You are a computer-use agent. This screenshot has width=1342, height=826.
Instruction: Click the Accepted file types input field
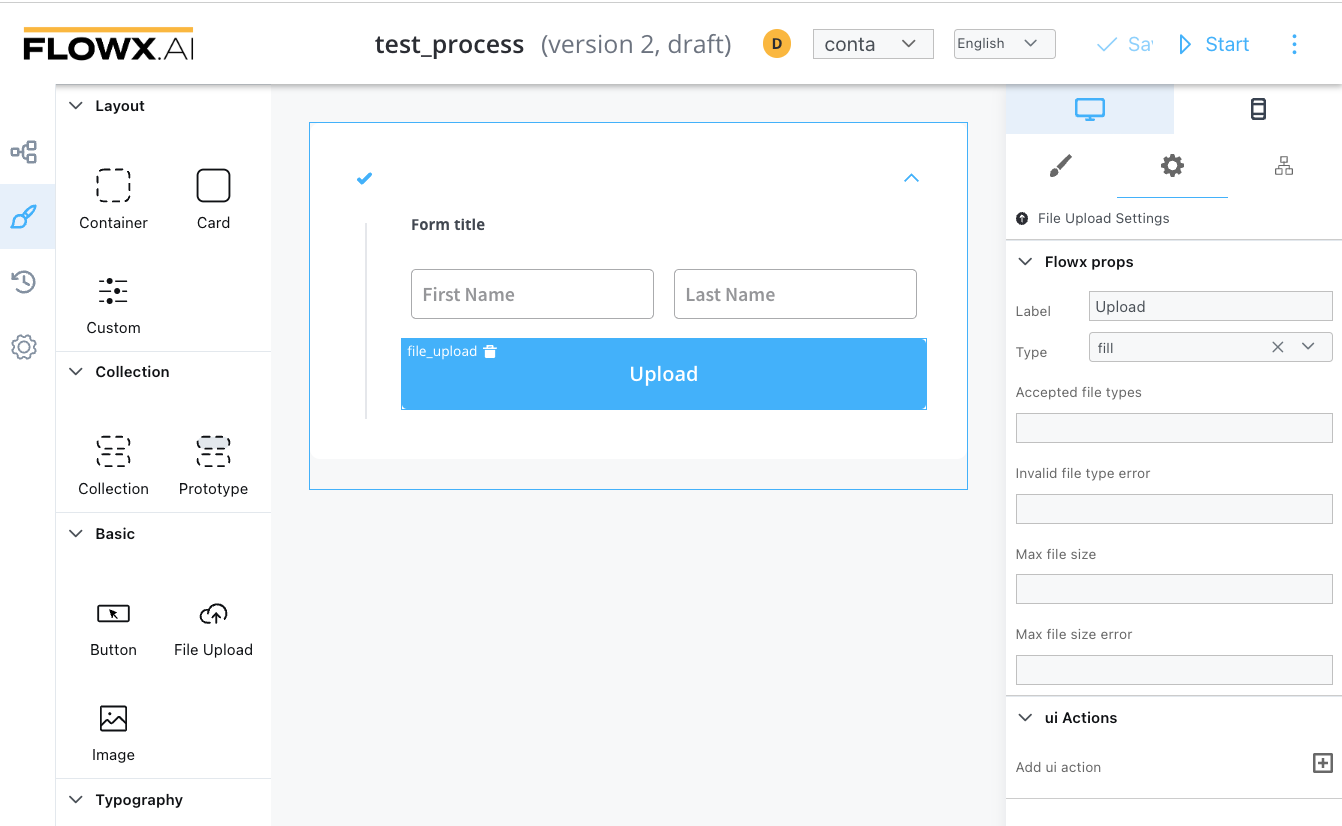pyautogui.click(x=1173, y=428)
